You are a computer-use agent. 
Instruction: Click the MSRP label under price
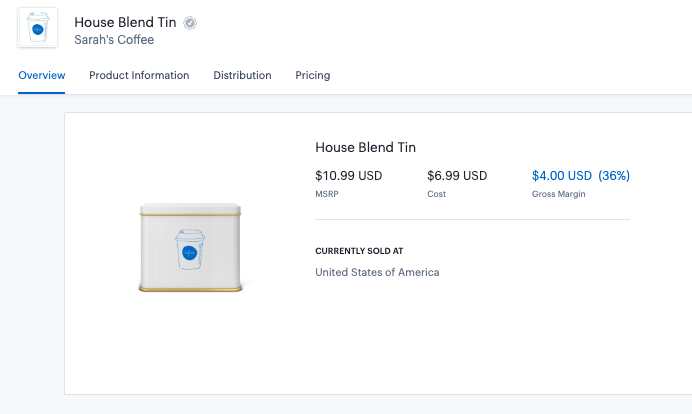pos(327,194)
